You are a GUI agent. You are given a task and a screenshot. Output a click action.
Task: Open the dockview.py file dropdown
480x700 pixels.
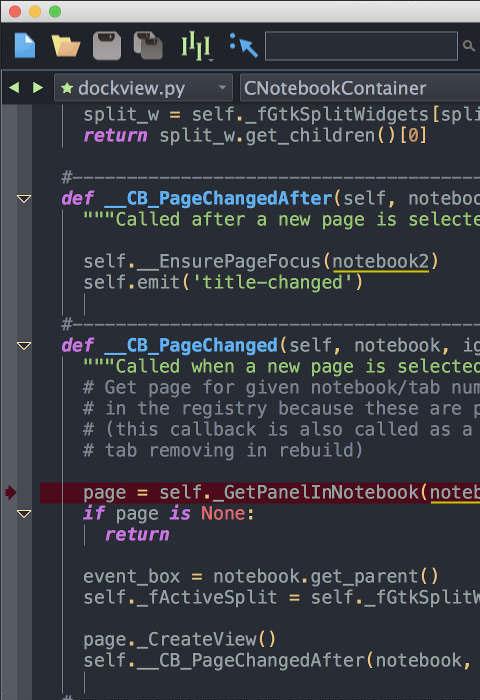pos(143,88)
